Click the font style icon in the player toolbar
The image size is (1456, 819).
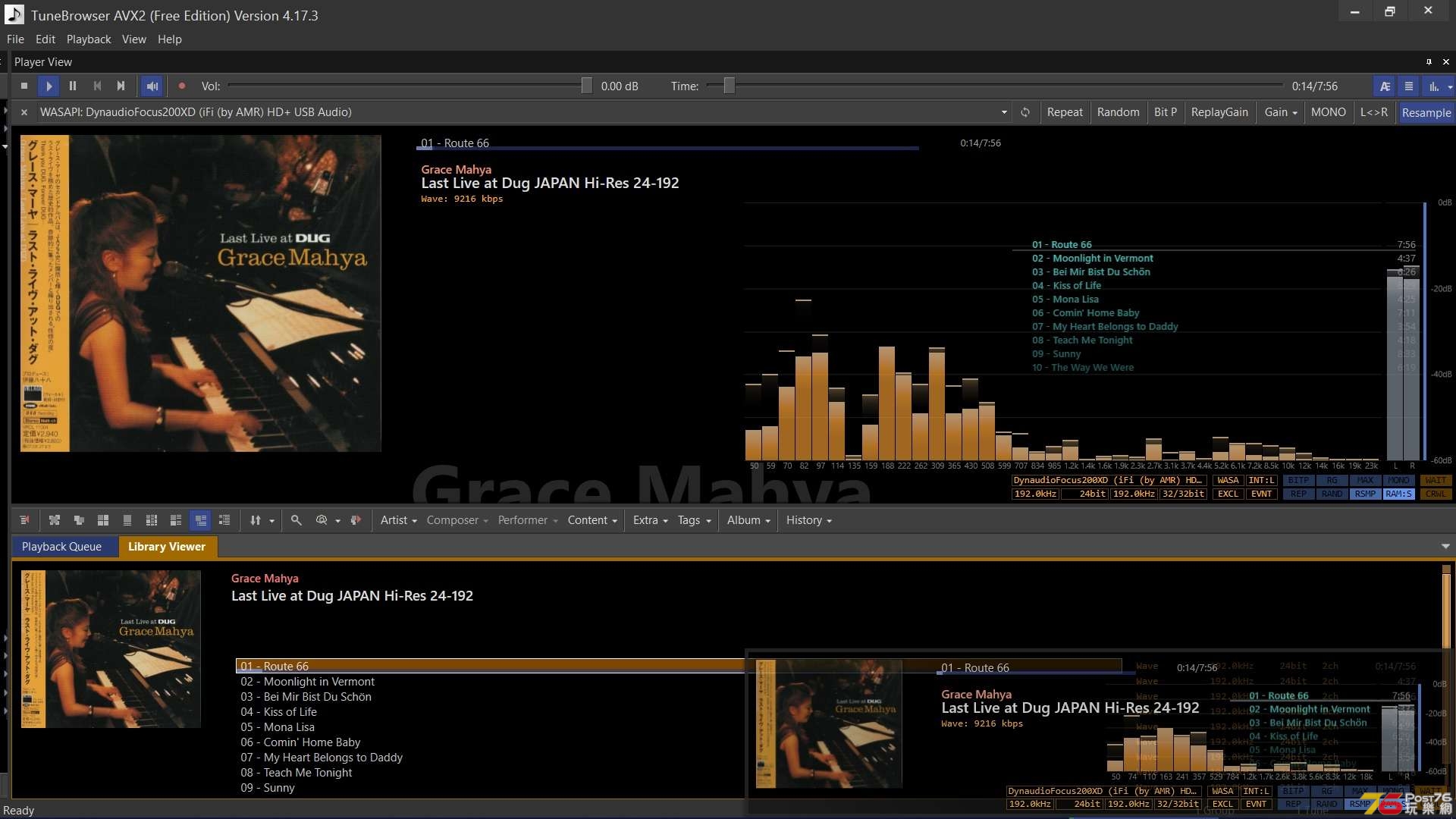point(1385,86)
